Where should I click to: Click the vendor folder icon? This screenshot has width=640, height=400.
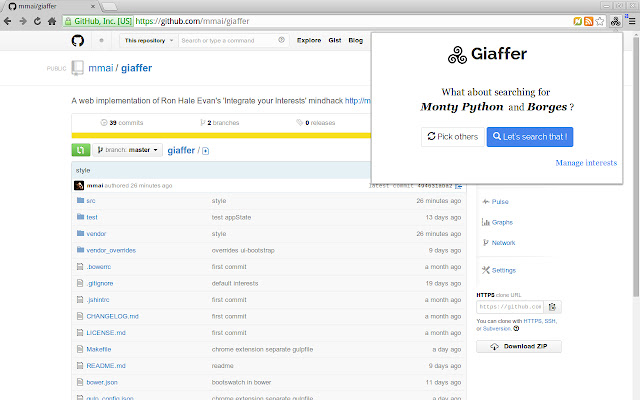point(80,233)
